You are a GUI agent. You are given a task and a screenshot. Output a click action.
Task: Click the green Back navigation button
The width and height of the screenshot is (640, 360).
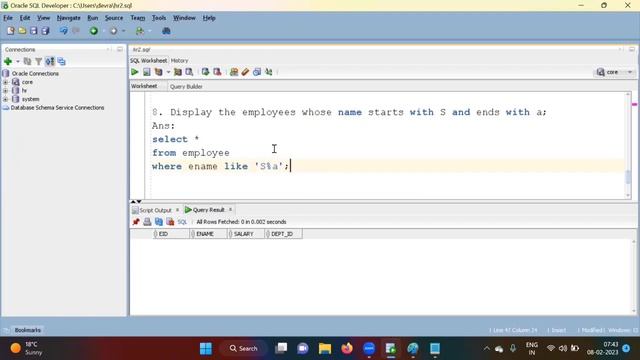pos(94,31)
